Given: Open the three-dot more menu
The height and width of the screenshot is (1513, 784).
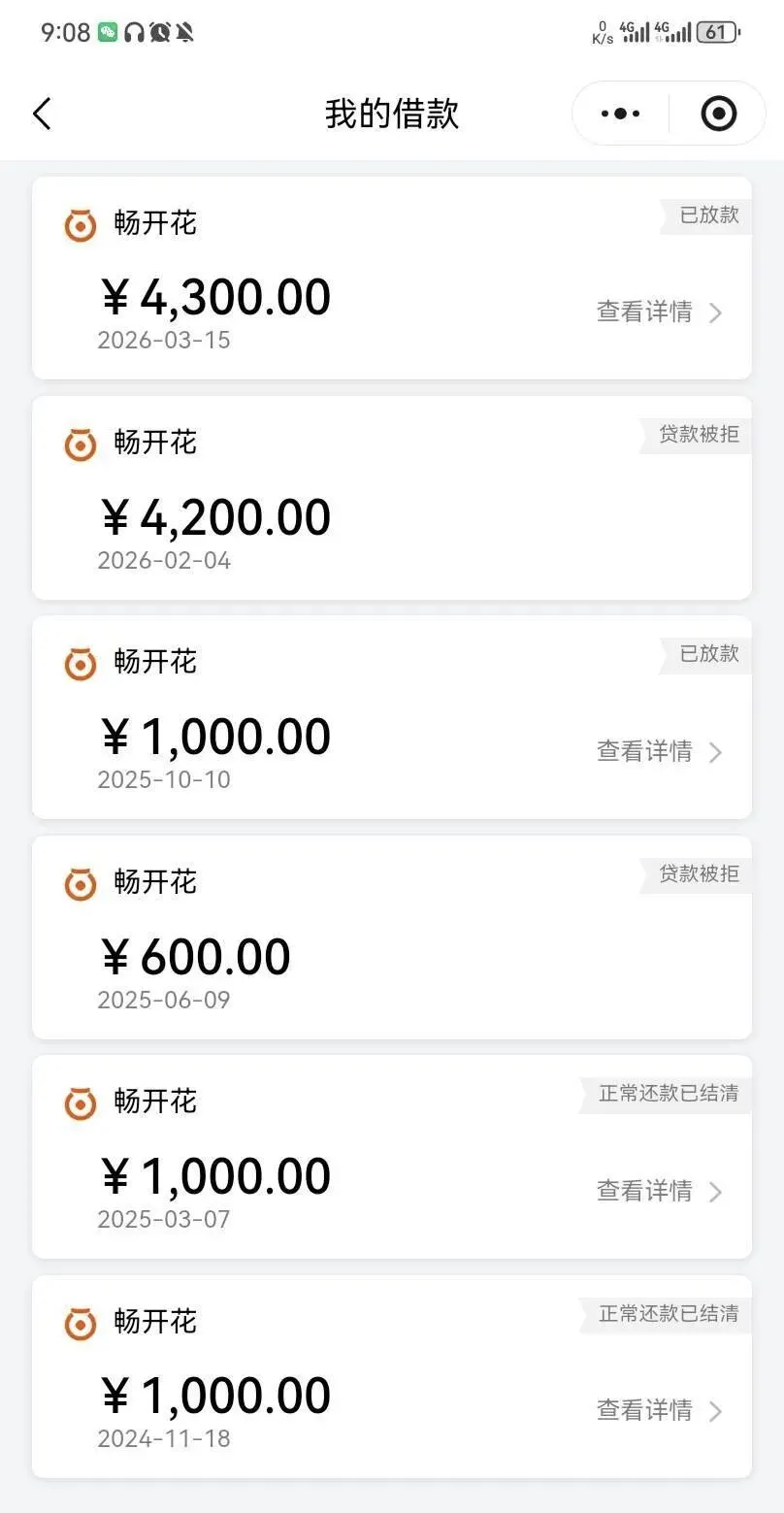Looking at the screenshot, I should [620, 114].
